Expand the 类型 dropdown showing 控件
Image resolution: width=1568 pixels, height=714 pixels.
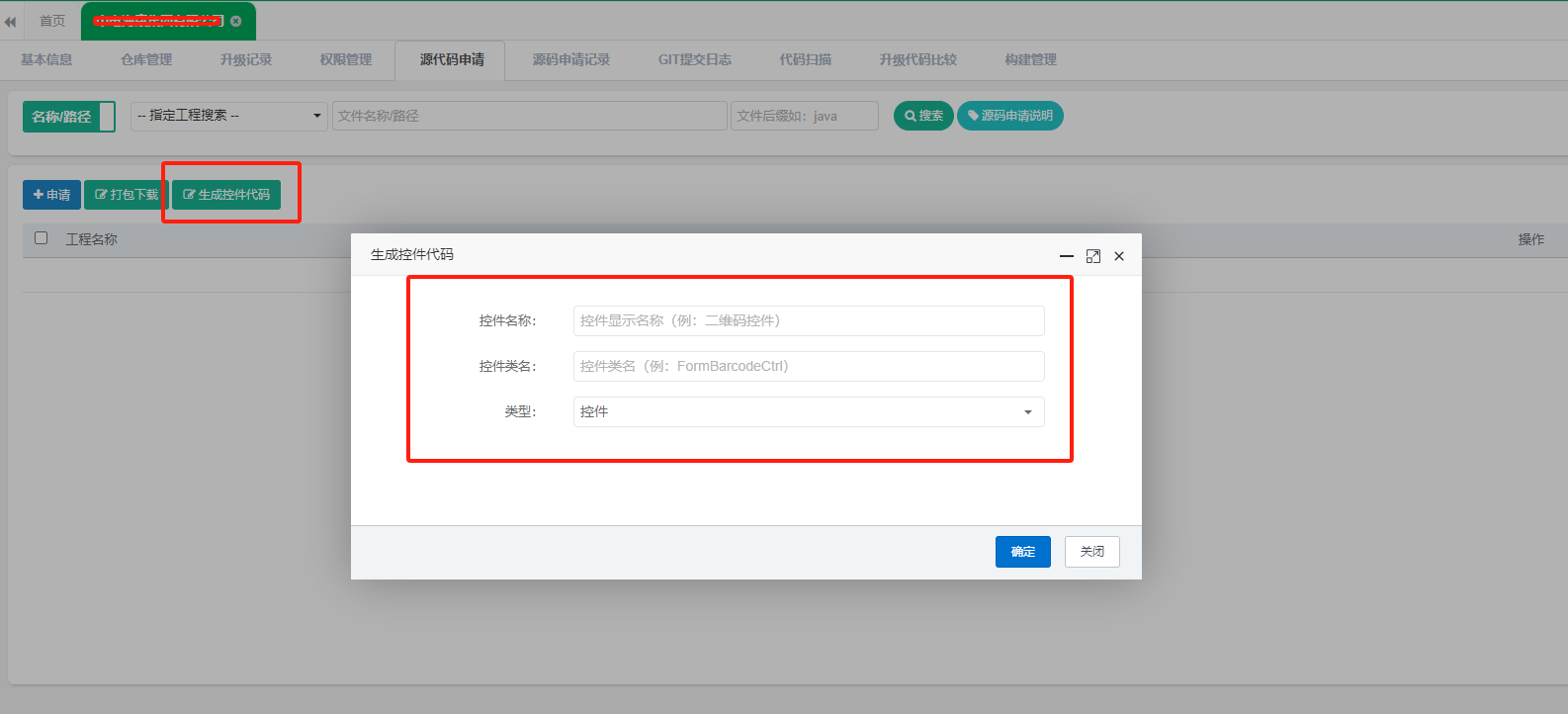[x=809, y=412]
